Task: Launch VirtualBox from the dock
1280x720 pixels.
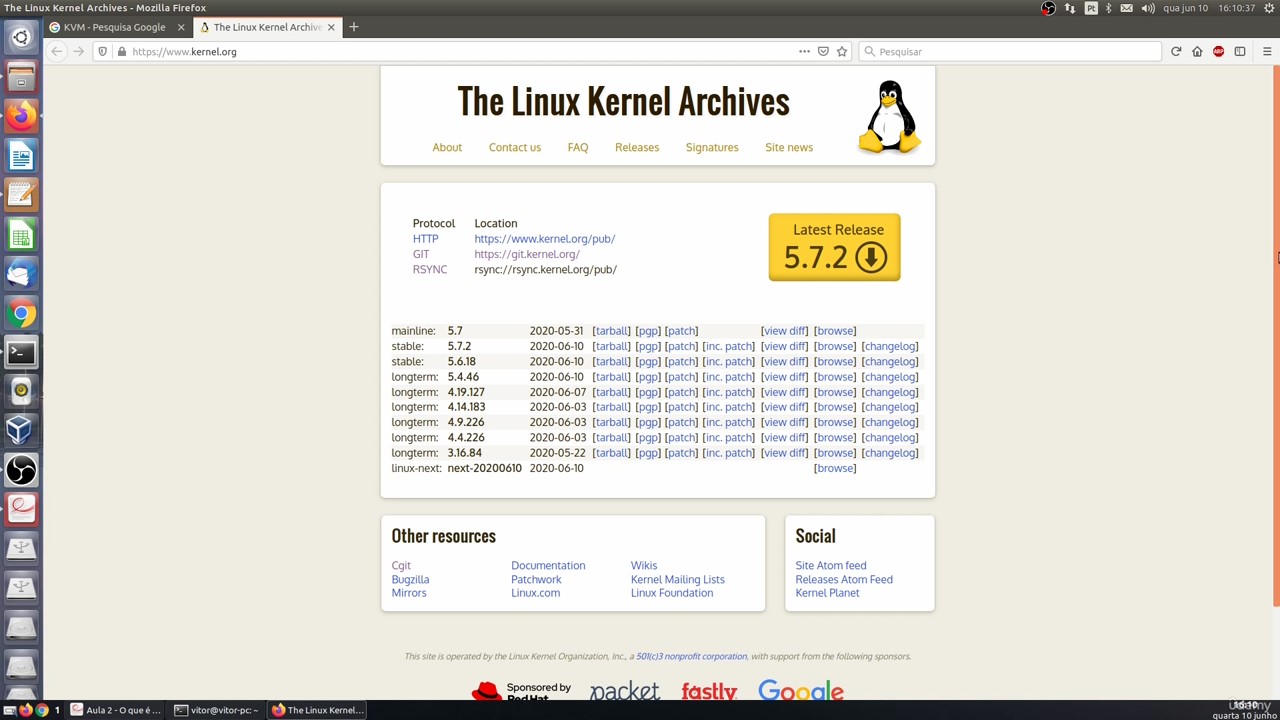Action: (x=21, y=431)
